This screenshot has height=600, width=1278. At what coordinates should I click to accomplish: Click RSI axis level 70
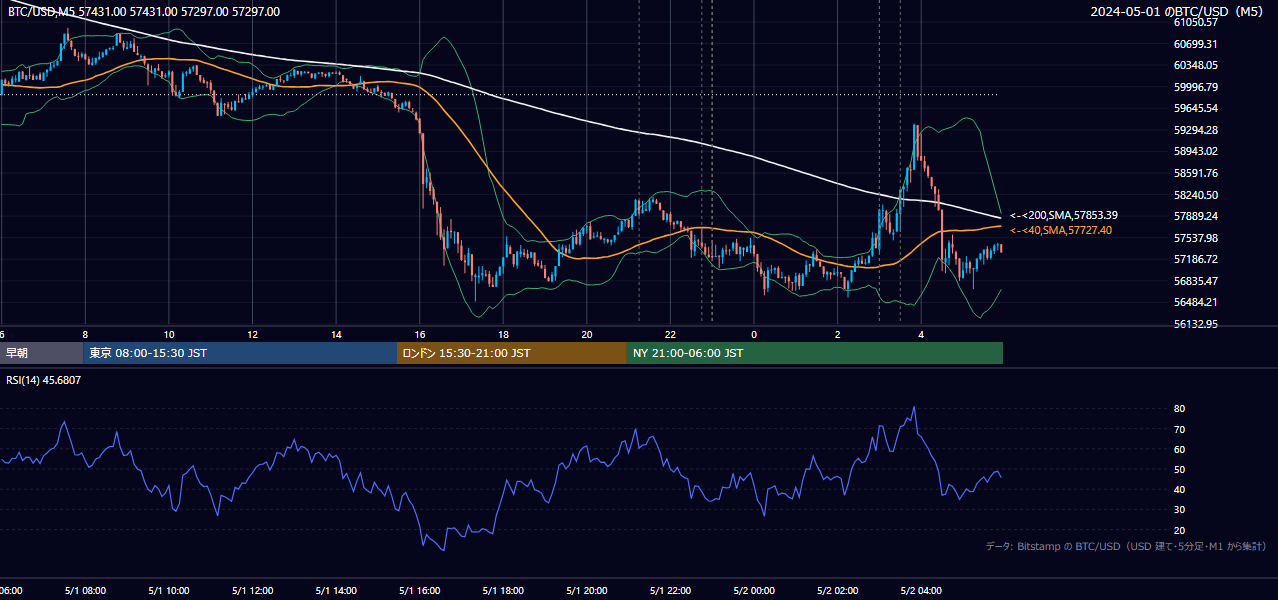point(1180,430)
